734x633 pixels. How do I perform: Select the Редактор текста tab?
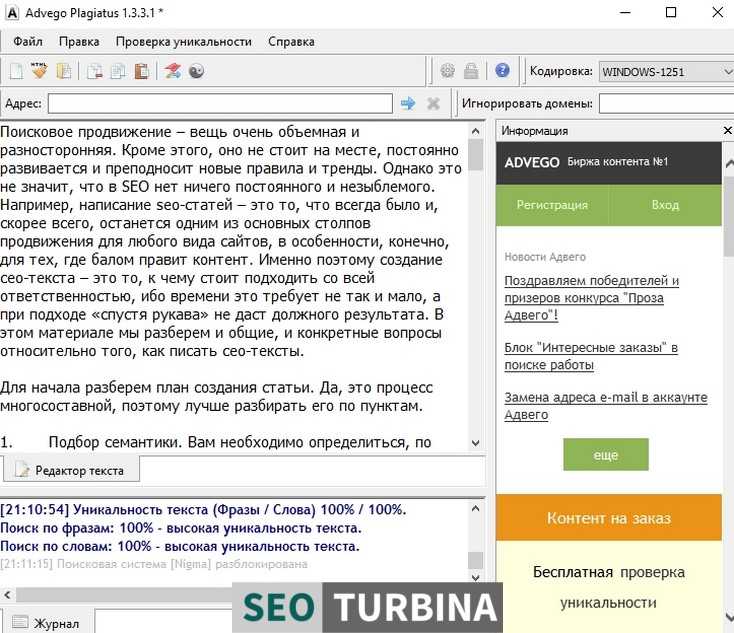[x=71, y=470]
